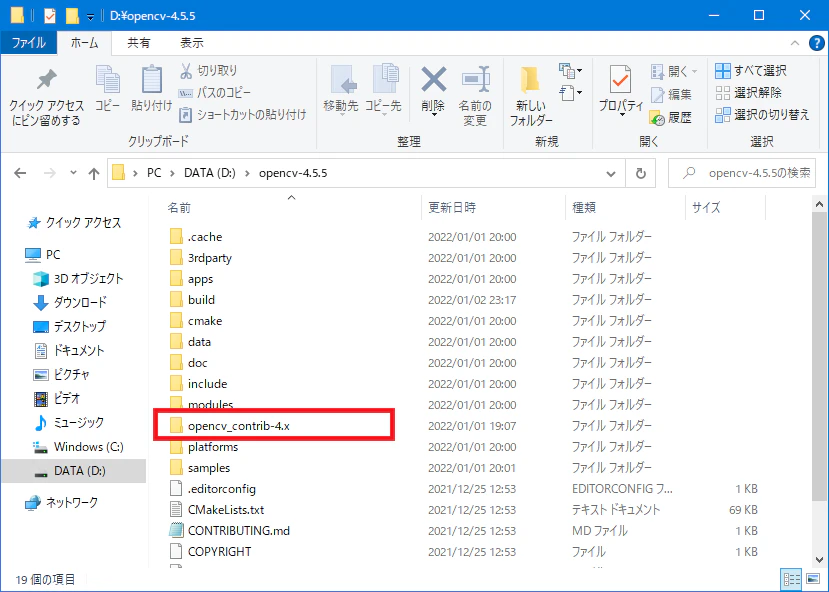Screen dimensions: 829x592
Task: Select ミュージック in navigation pane
Action: point(69,422)
